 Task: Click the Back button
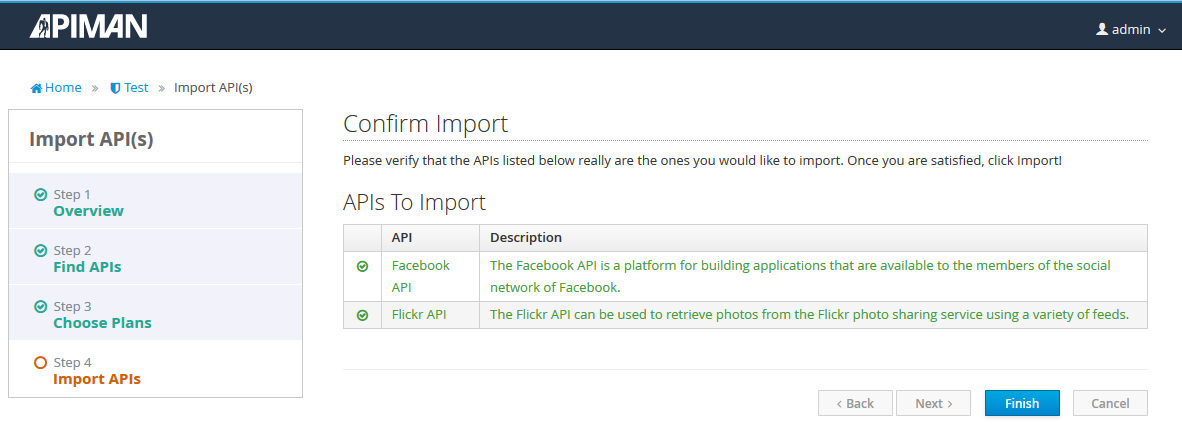click(x=855, y=403)
